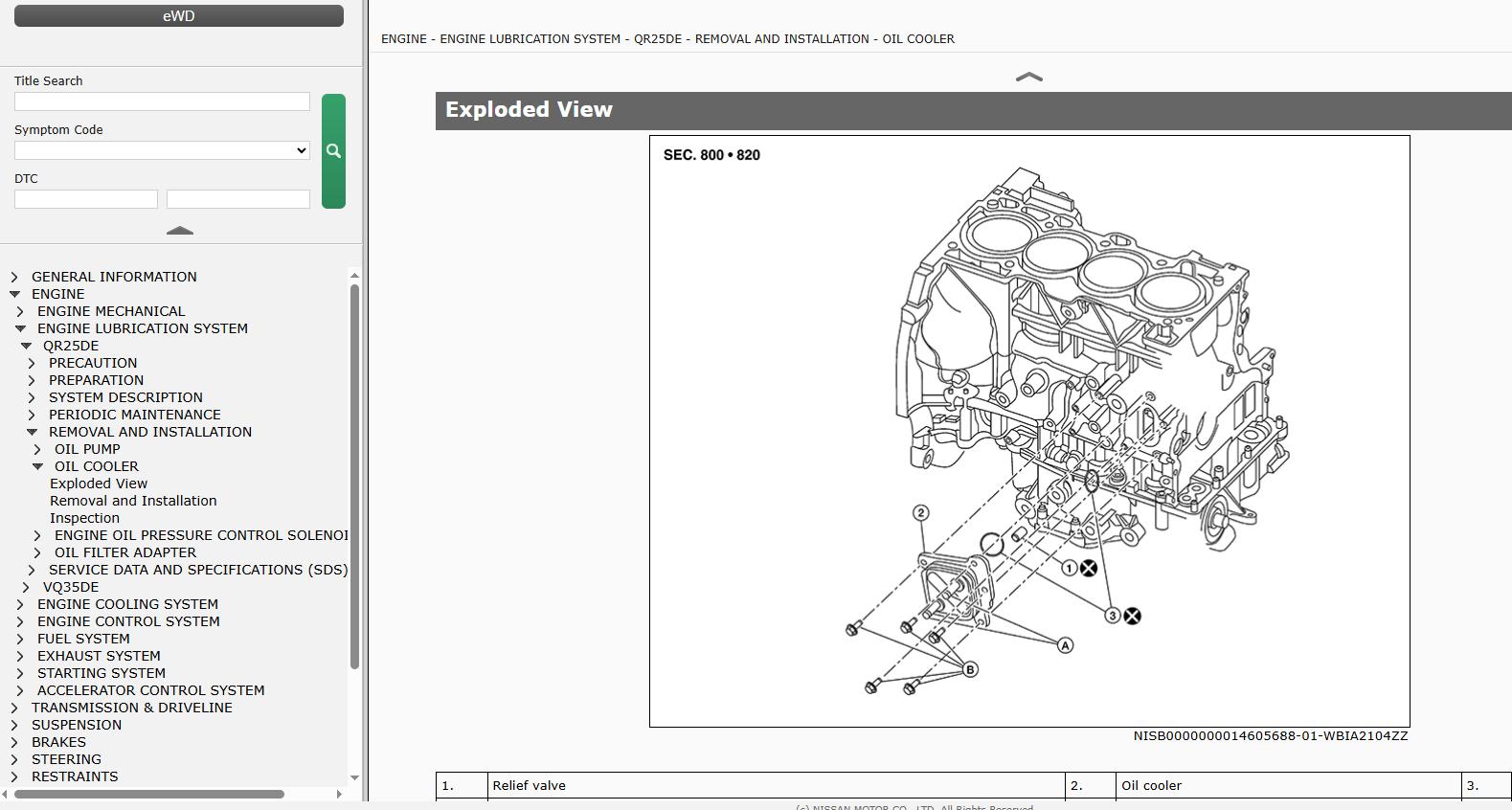The width and height of the screenshot is (1512, 810).
Task: Collapse ENGINE LUBRICATION SYSTEM node
Action: point(20,328)
